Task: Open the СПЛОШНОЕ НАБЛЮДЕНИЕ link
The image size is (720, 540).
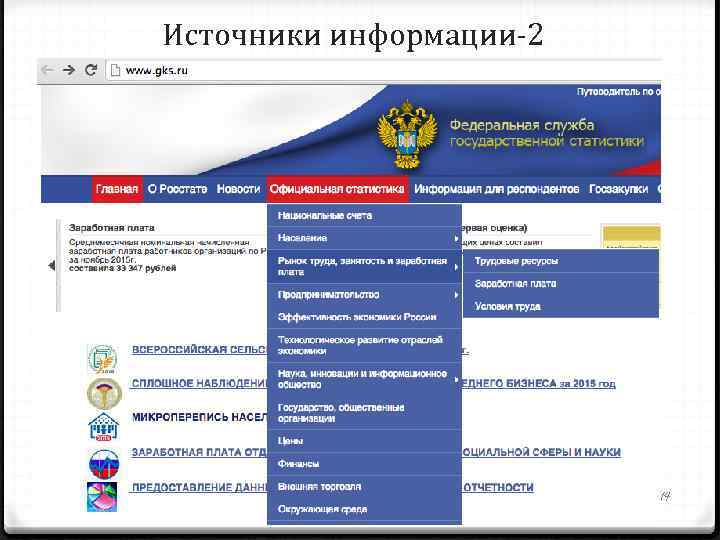Action: tap(199, 383)
